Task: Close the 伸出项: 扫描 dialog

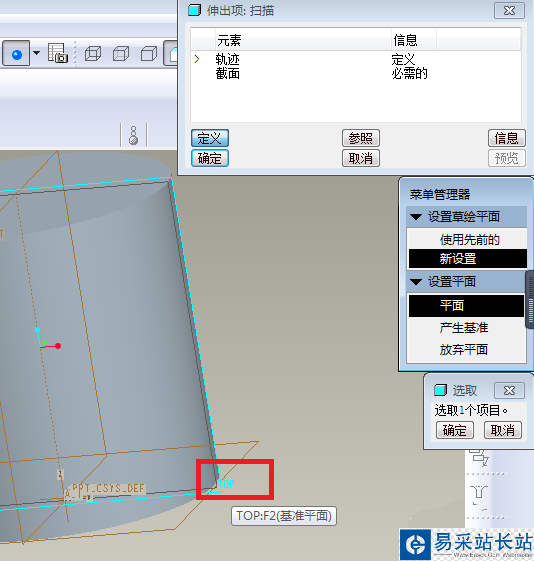Action: pos(509,11)
